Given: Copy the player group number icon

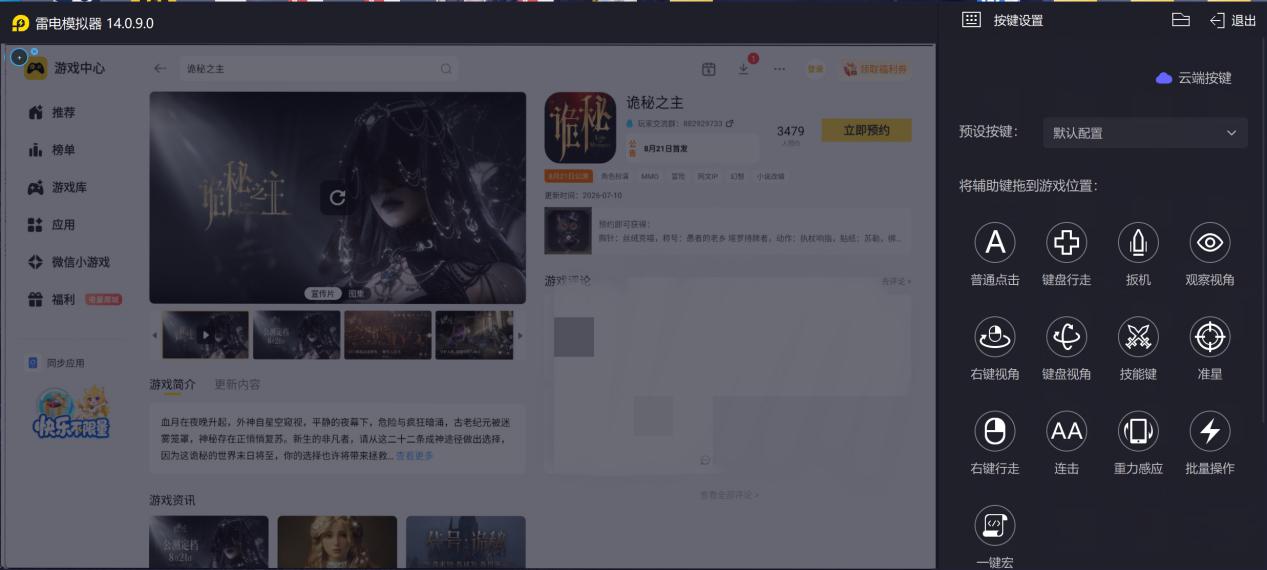Looking at the screenshot, I should pos(729,123).
